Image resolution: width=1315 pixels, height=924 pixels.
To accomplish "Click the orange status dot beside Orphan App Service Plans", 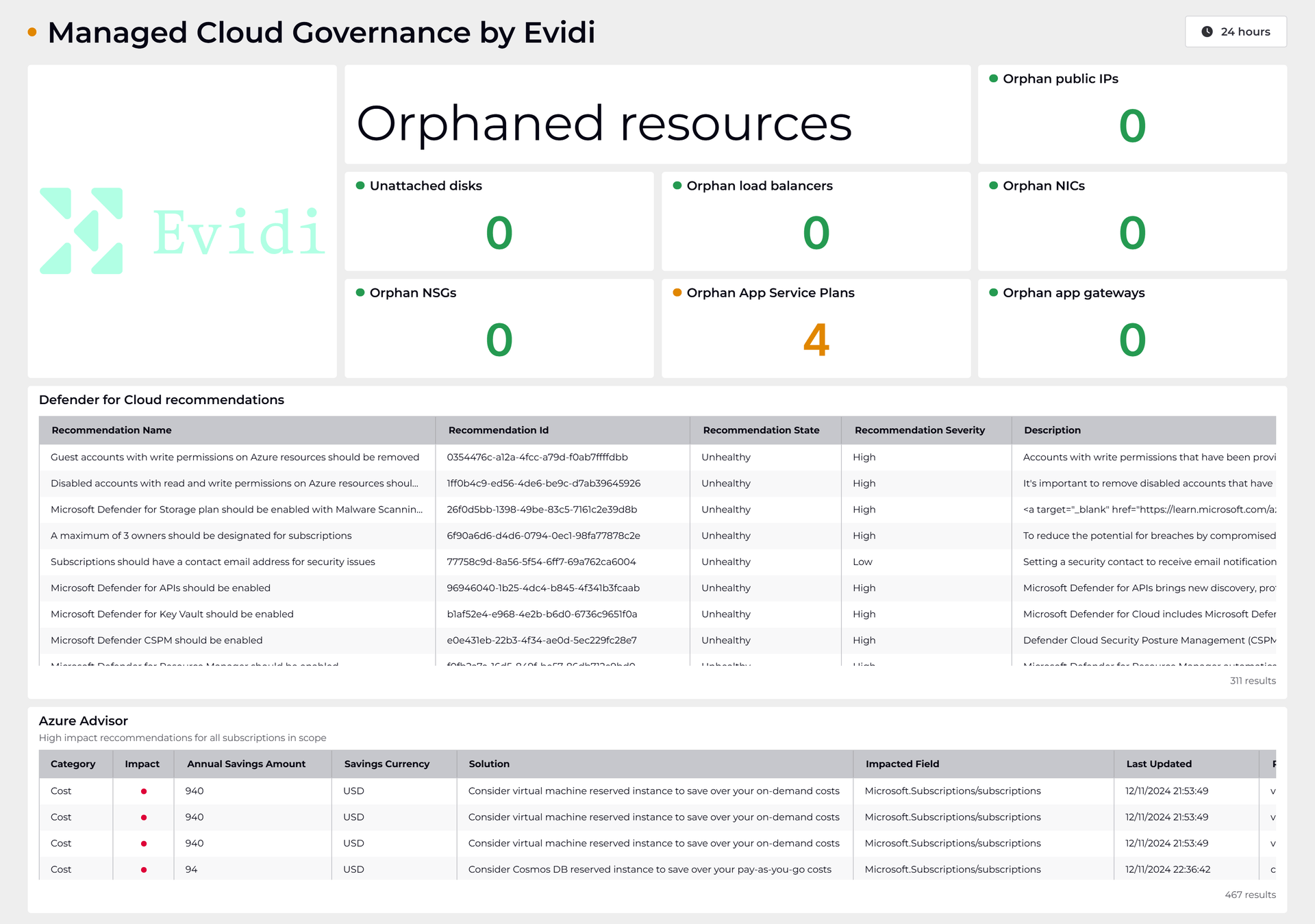I will tap(677, 292).
